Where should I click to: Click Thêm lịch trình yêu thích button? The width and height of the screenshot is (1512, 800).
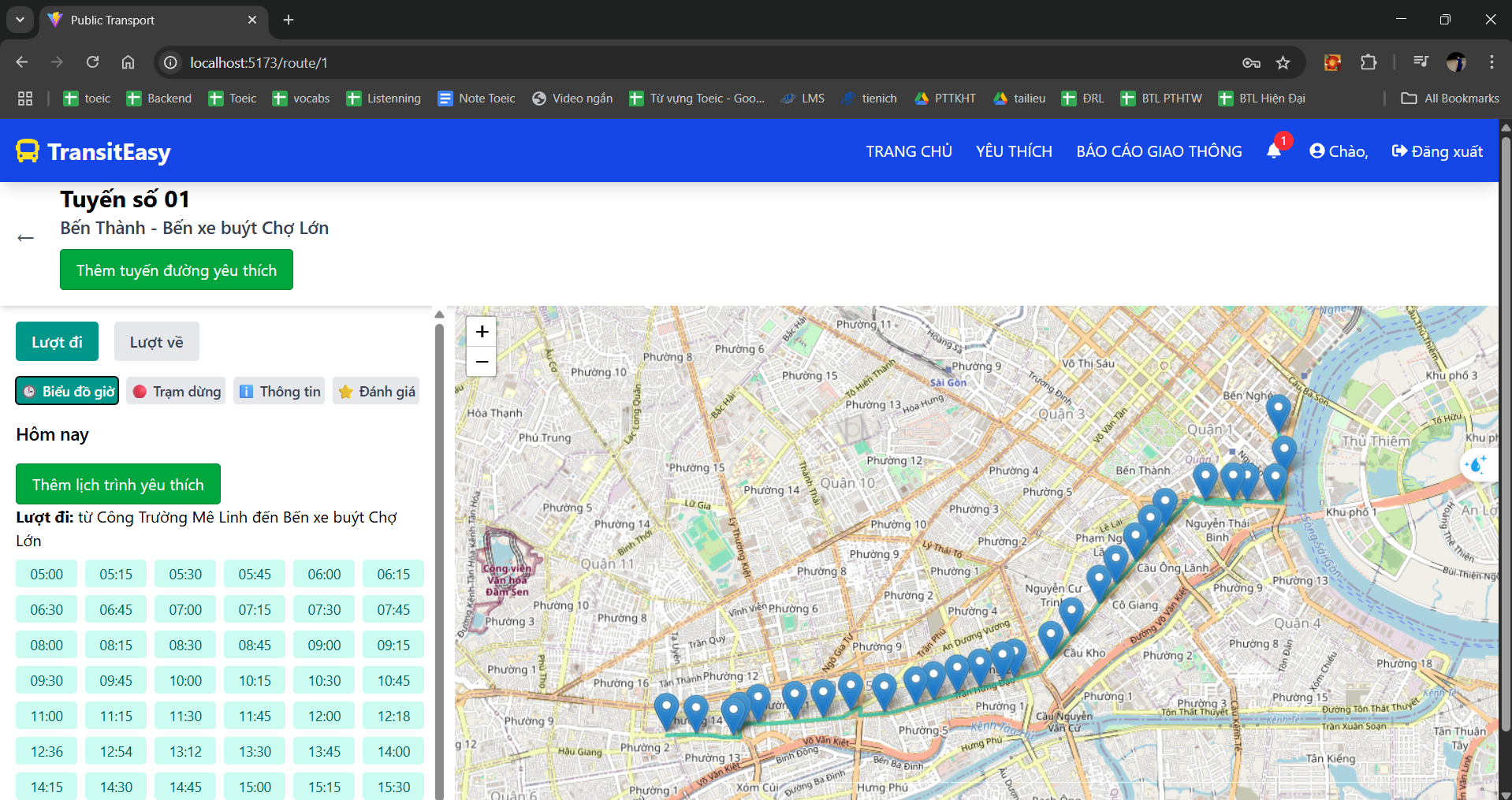pyautogui.click(x=118, y=485)
